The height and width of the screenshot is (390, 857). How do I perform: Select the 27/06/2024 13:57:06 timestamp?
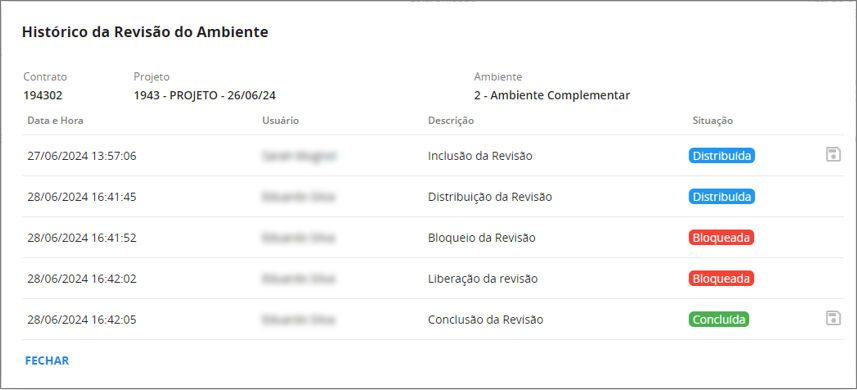[82, 156]
